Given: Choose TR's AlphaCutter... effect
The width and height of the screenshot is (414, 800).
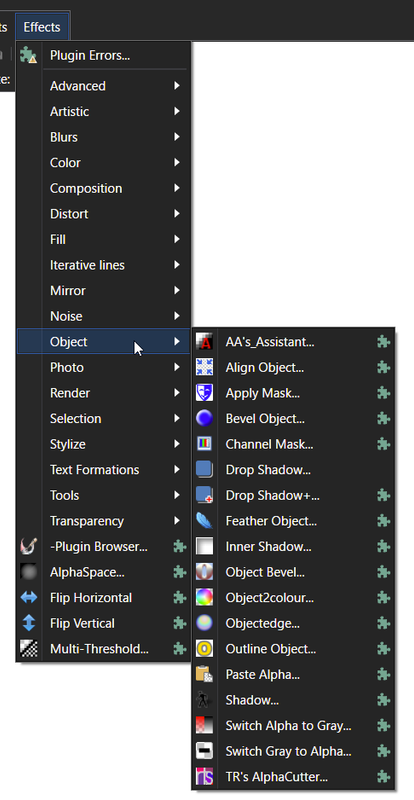Looking at the screenshot, I should (x=293, y=777).
